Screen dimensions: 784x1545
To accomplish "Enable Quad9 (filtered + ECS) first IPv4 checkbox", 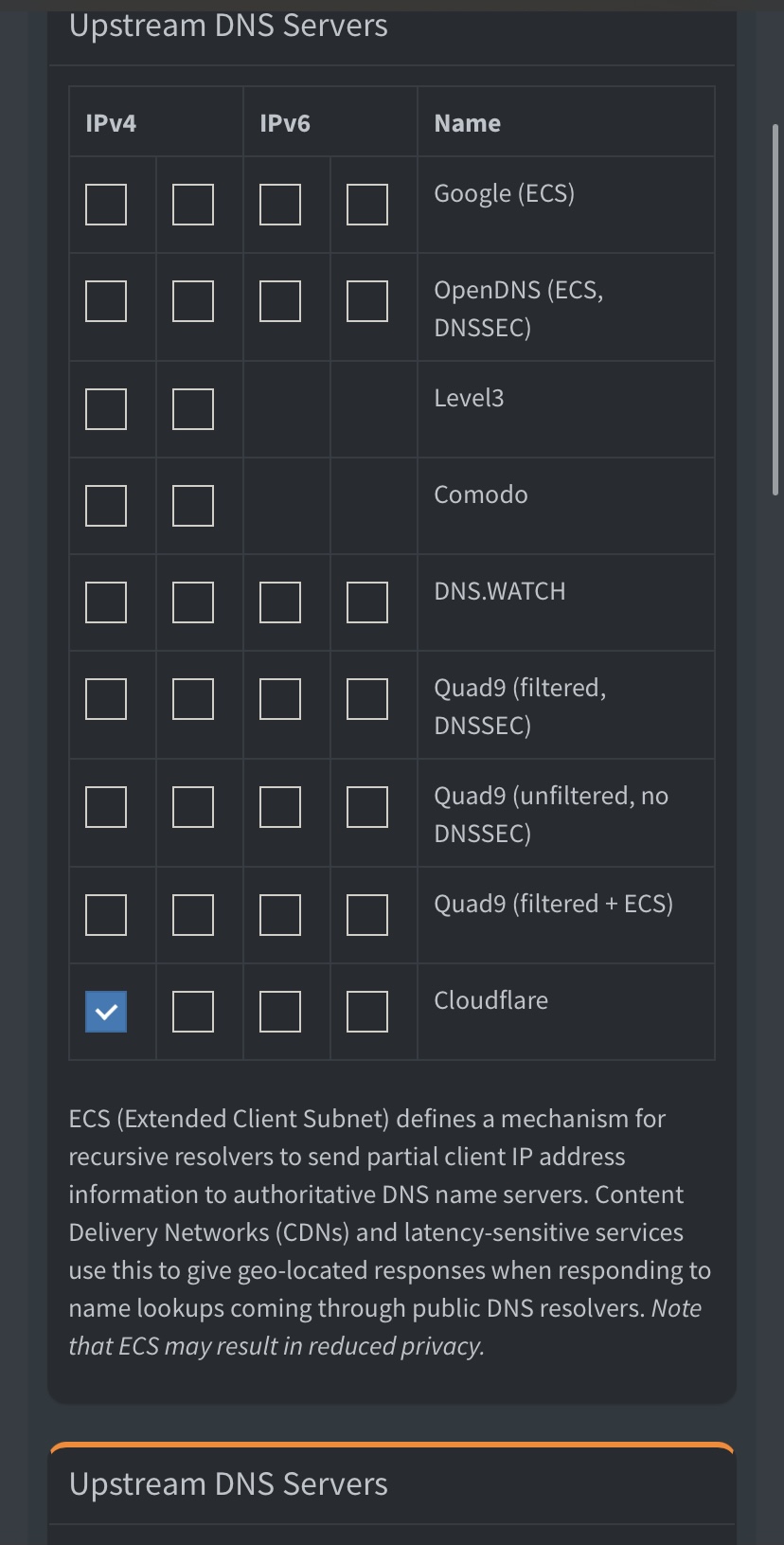I will (106, 915).
